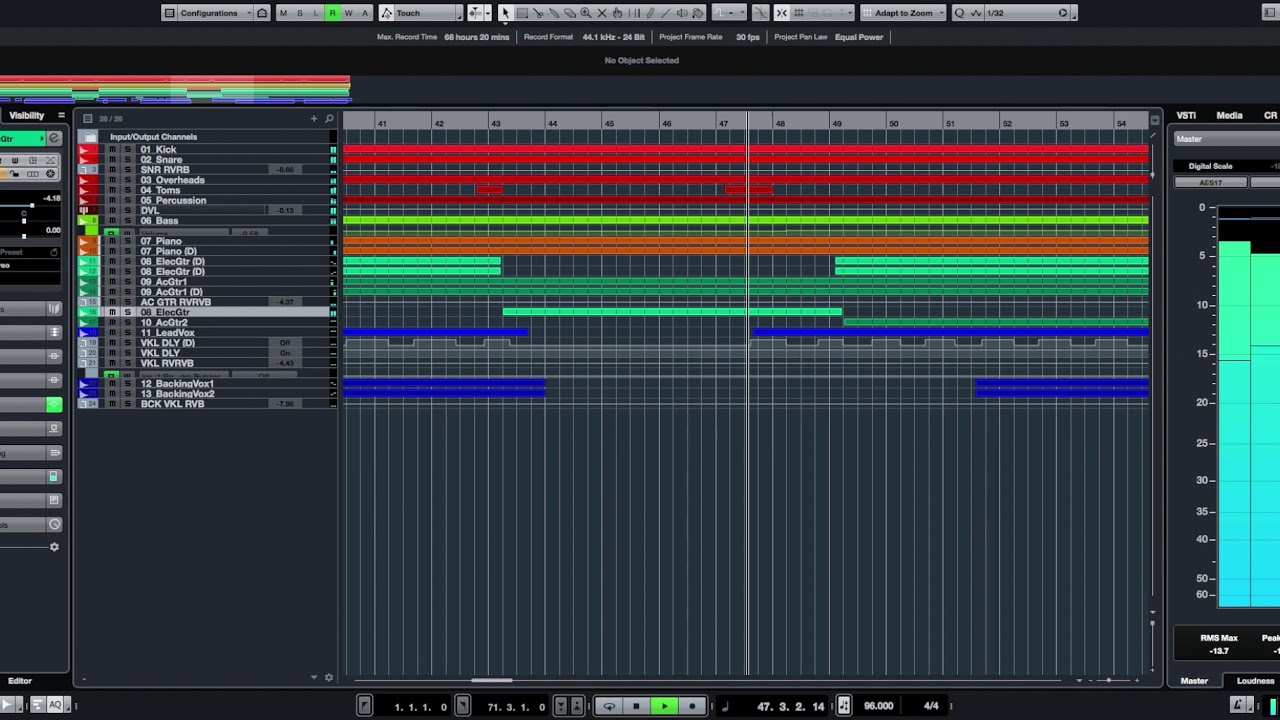This screenshot has height=720, width=1280.
Task: Click bar 50 on the ruler
Action: coord(893,123)
